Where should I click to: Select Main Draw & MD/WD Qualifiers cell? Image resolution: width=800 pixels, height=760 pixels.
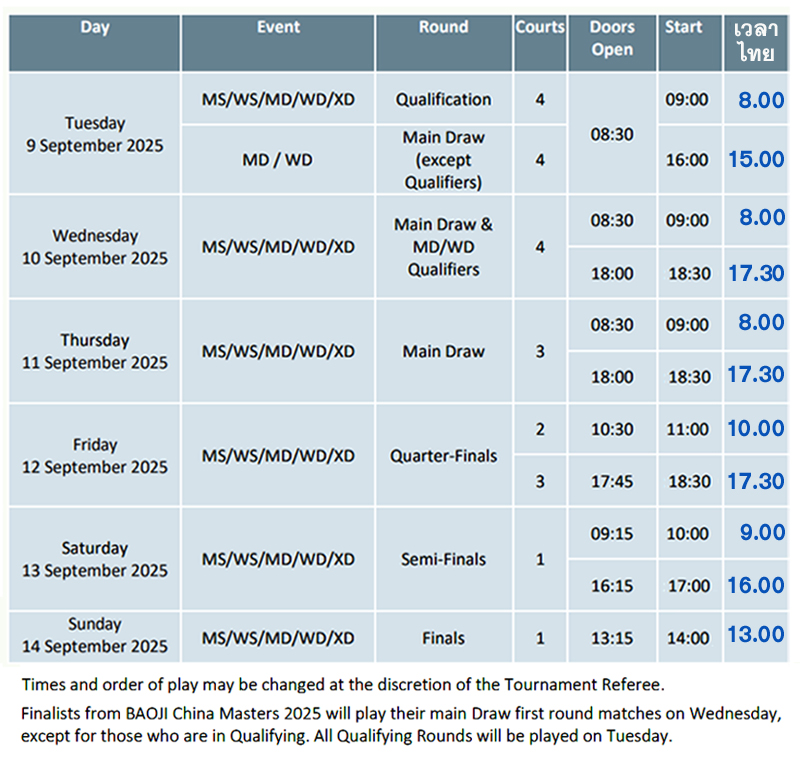[444, 247]
